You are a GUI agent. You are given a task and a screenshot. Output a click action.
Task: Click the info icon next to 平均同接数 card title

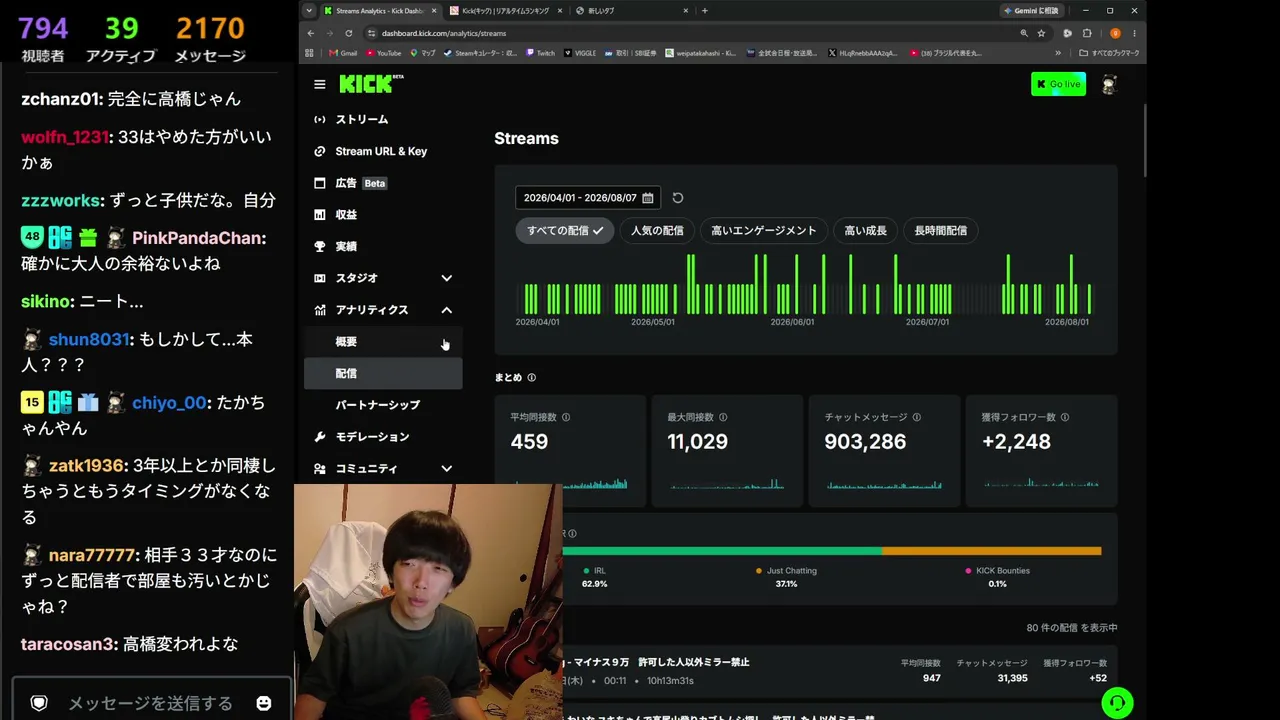[x=566, y=417]
